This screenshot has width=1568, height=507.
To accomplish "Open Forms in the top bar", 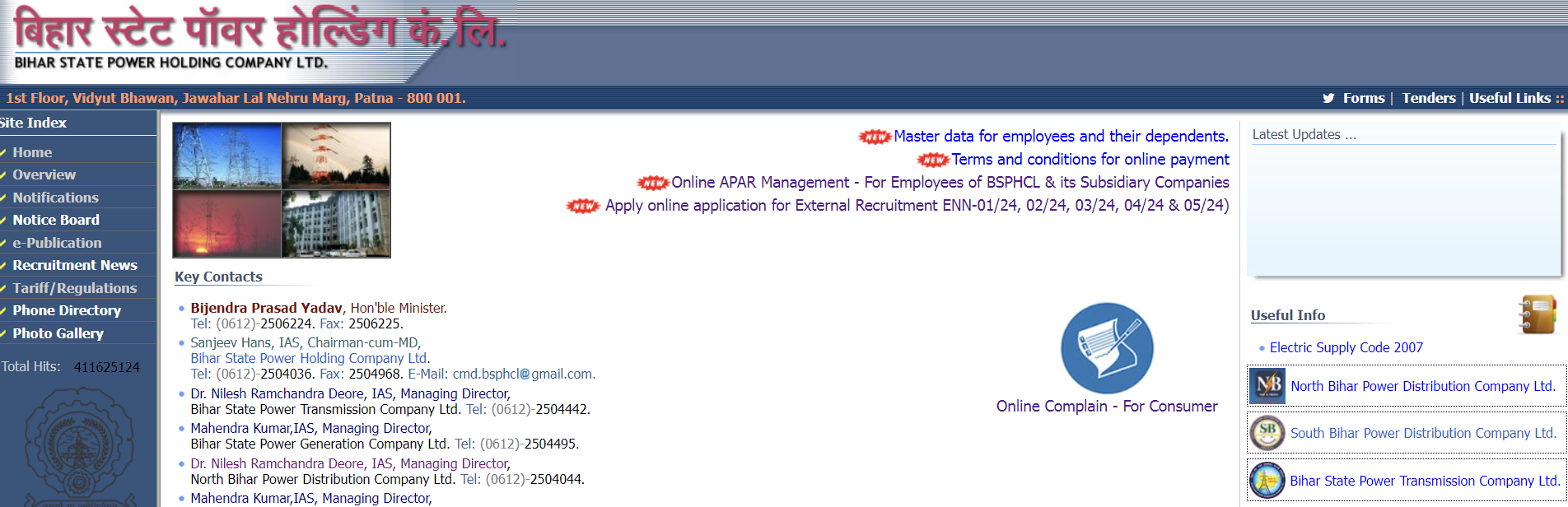I will coord(1364,98).
